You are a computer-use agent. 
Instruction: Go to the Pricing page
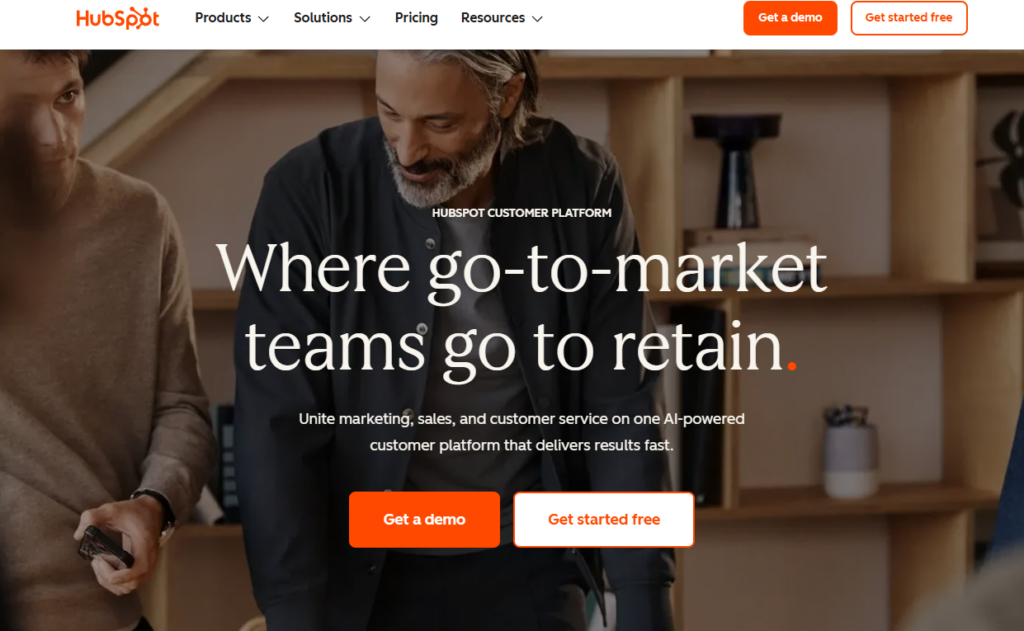[416, 18]
